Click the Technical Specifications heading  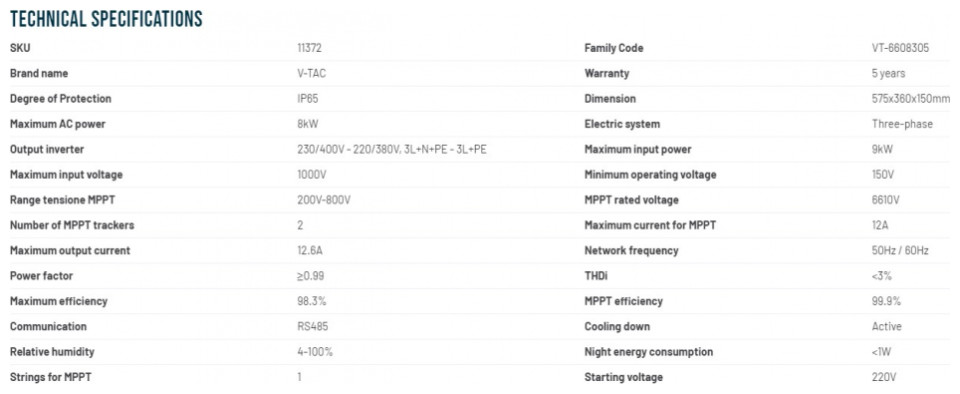tap(106, 19)
